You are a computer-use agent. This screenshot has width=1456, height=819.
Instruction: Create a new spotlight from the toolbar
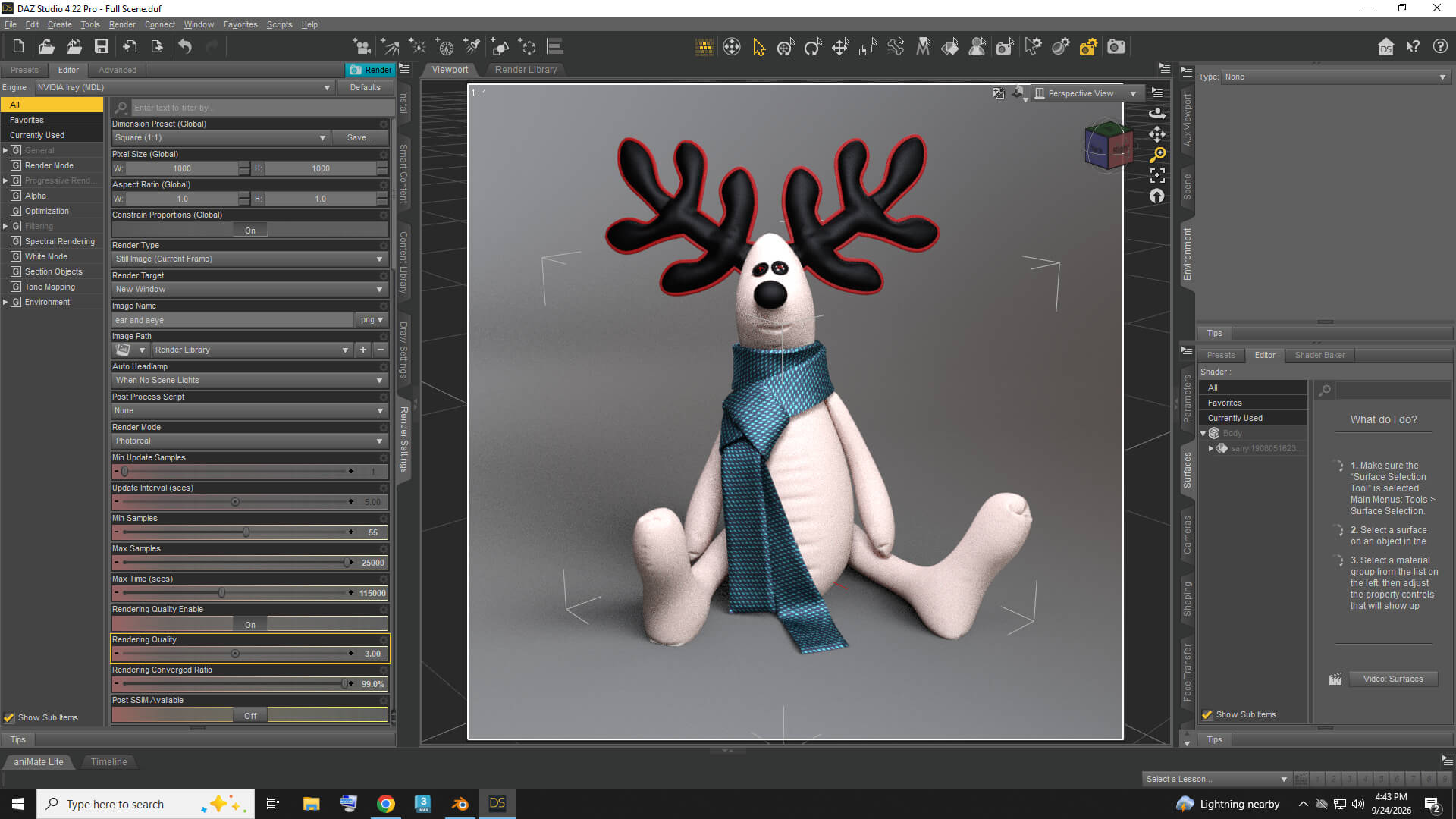(472, 47)
